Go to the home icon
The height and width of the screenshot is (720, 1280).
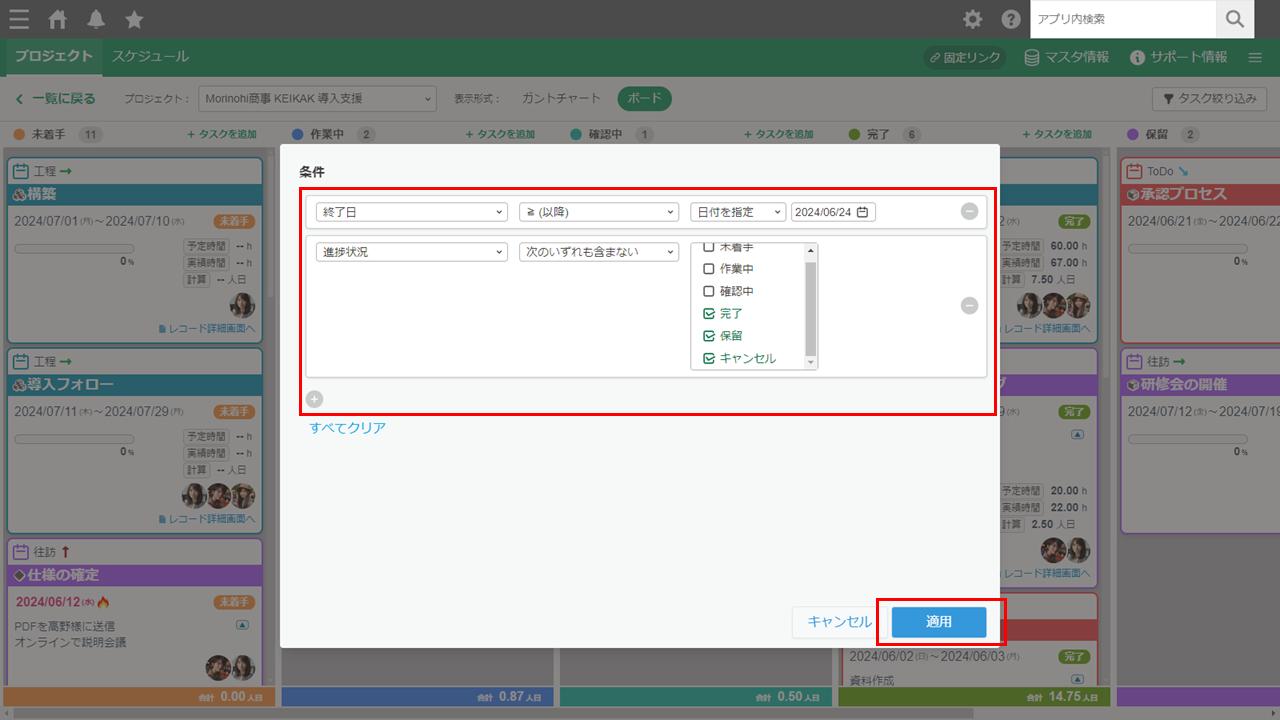pos(58,19)
